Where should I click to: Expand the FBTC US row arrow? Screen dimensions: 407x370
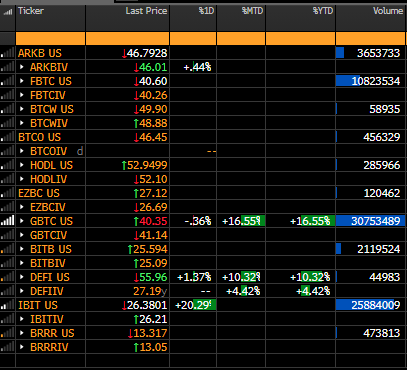click(22, 81)
